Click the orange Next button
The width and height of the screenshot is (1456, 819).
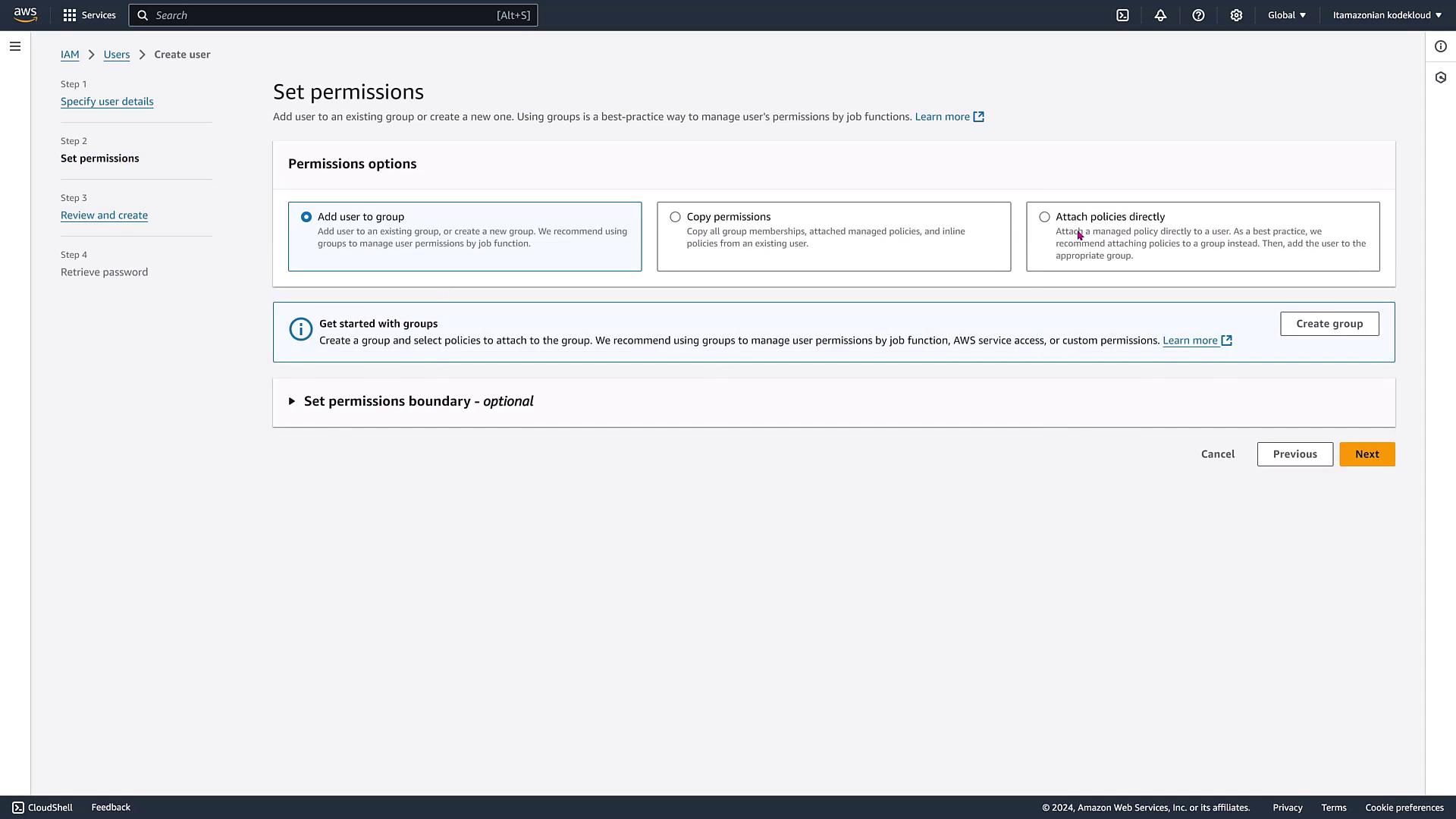click(x=1367, y=454)
